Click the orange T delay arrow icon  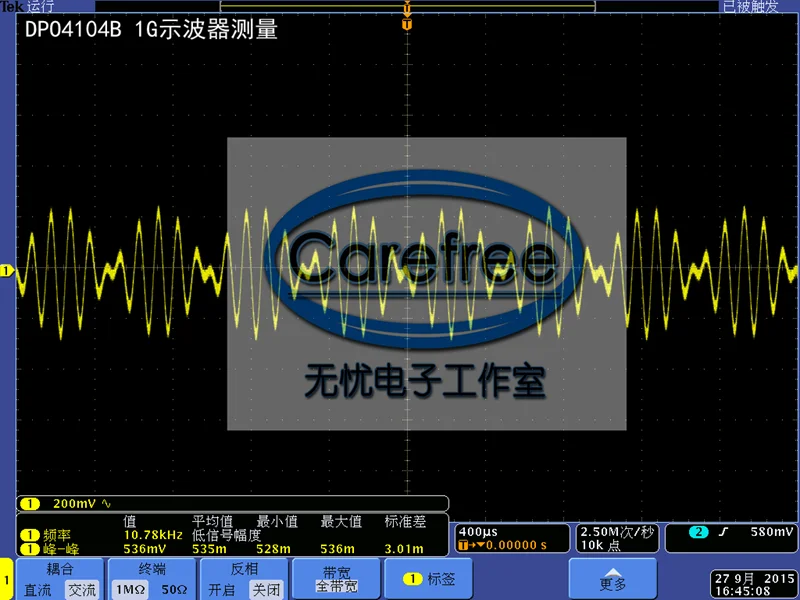[471, 545]
